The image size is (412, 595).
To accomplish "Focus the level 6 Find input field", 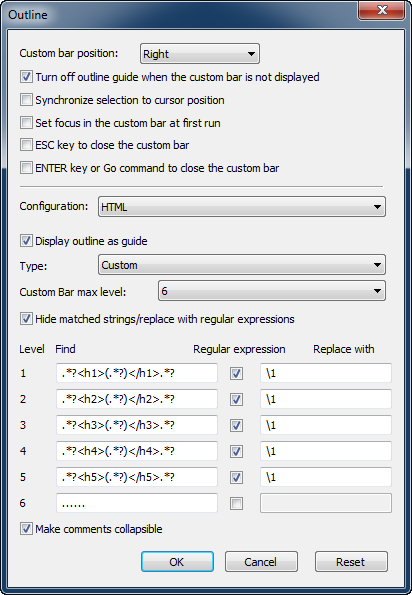I will click(137, 503).
